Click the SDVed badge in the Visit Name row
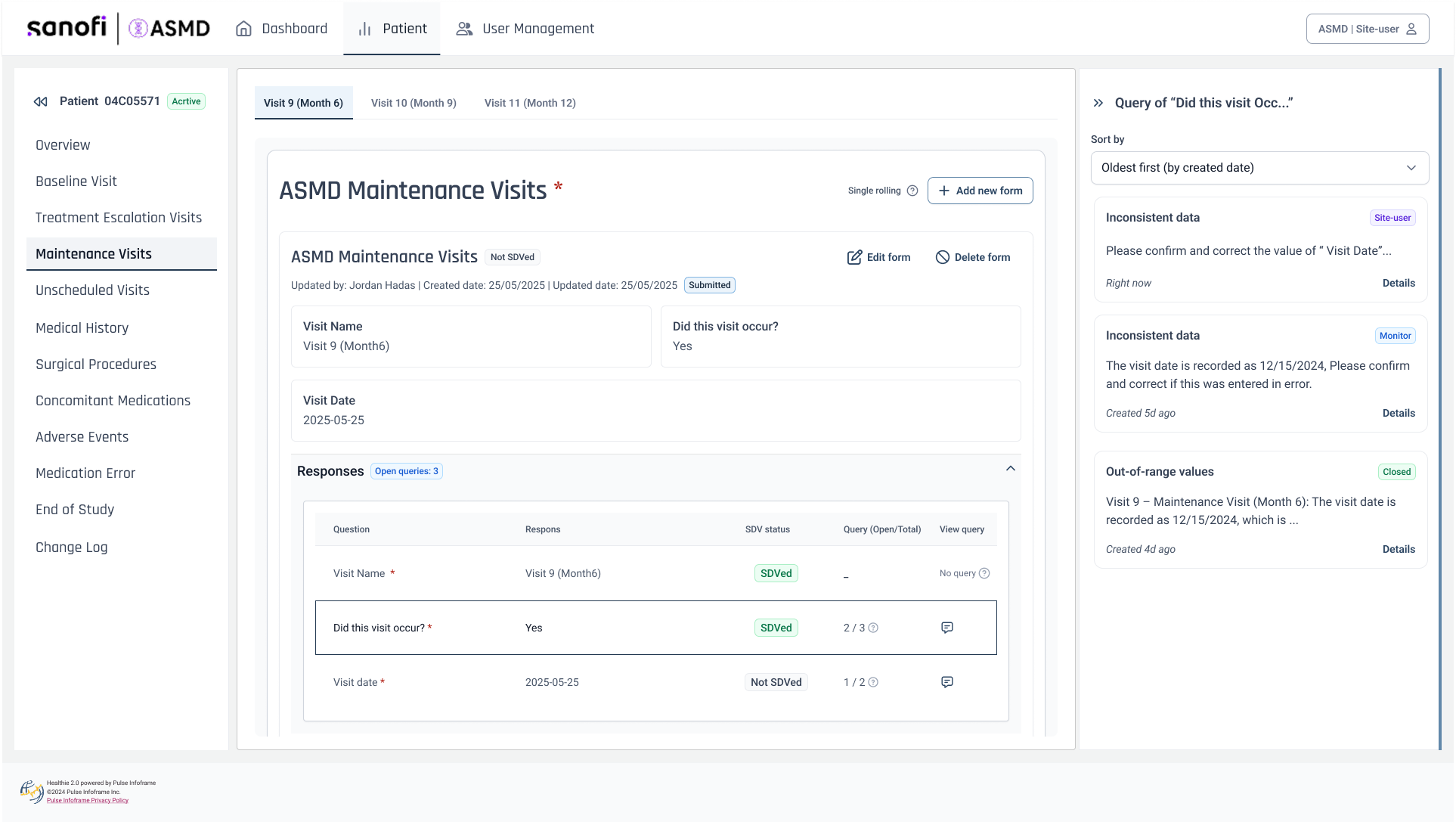1456x822 pixels. [776, 573]
